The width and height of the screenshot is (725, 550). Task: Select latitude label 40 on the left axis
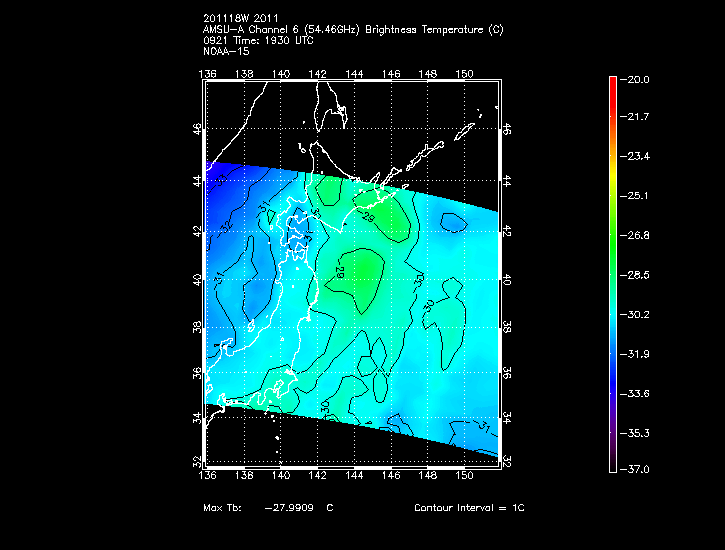pyautogui.click(x=198, y=280)
